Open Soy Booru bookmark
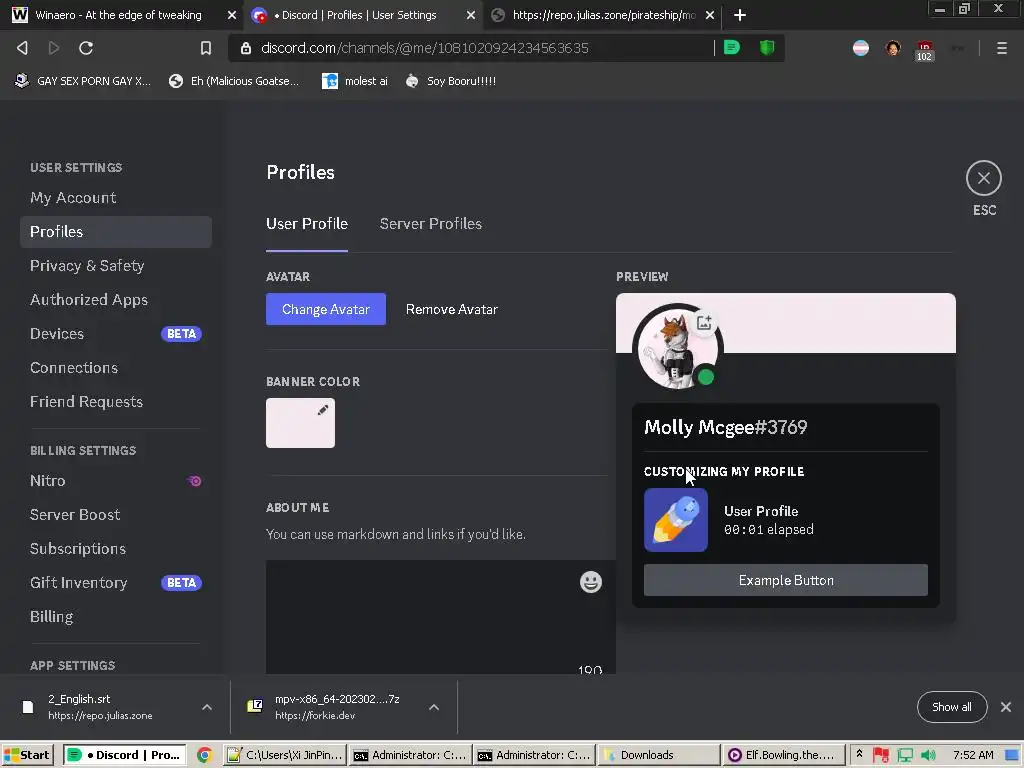Screen dimensions: 1024x768 [x=451, y=81]
